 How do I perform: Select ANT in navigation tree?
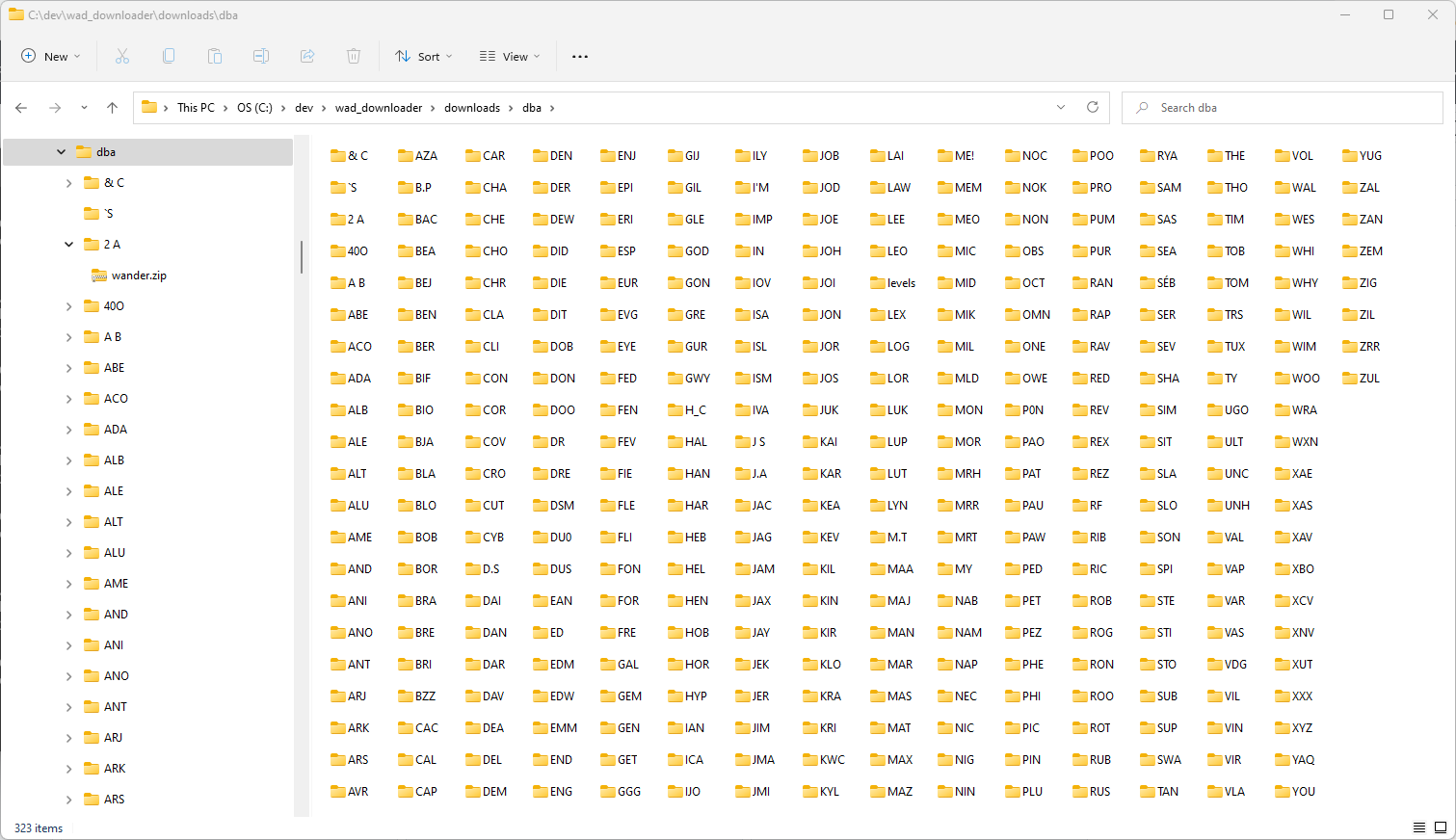(106, 707)
